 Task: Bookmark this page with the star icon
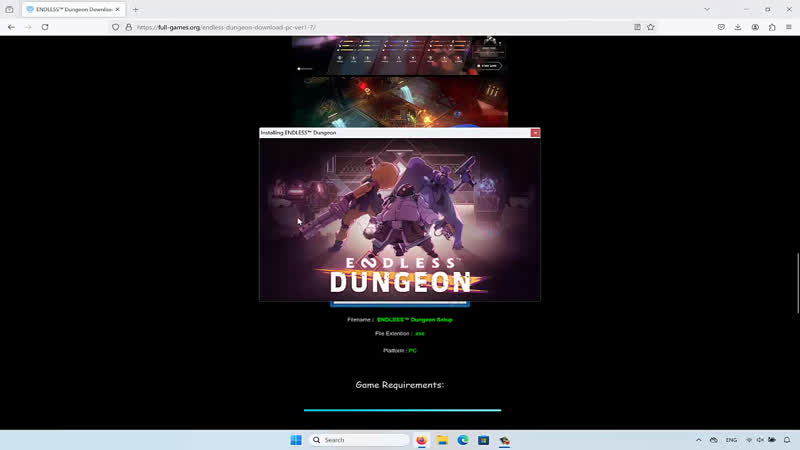click(651, 27)
